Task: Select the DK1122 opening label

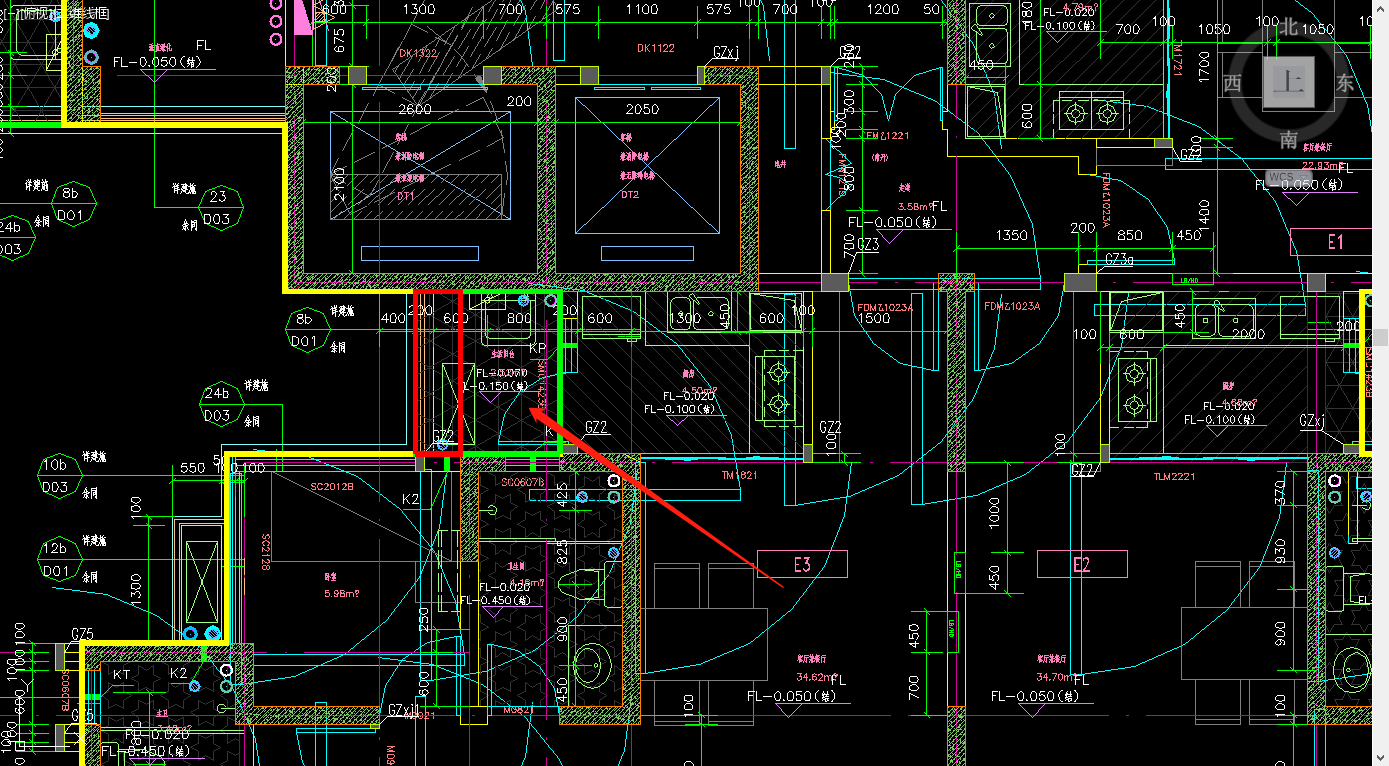Action: (656, 48)
